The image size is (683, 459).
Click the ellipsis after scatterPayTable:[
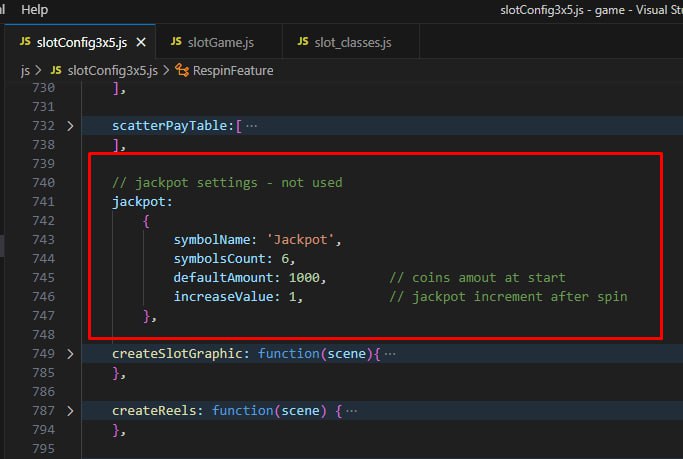251,126
